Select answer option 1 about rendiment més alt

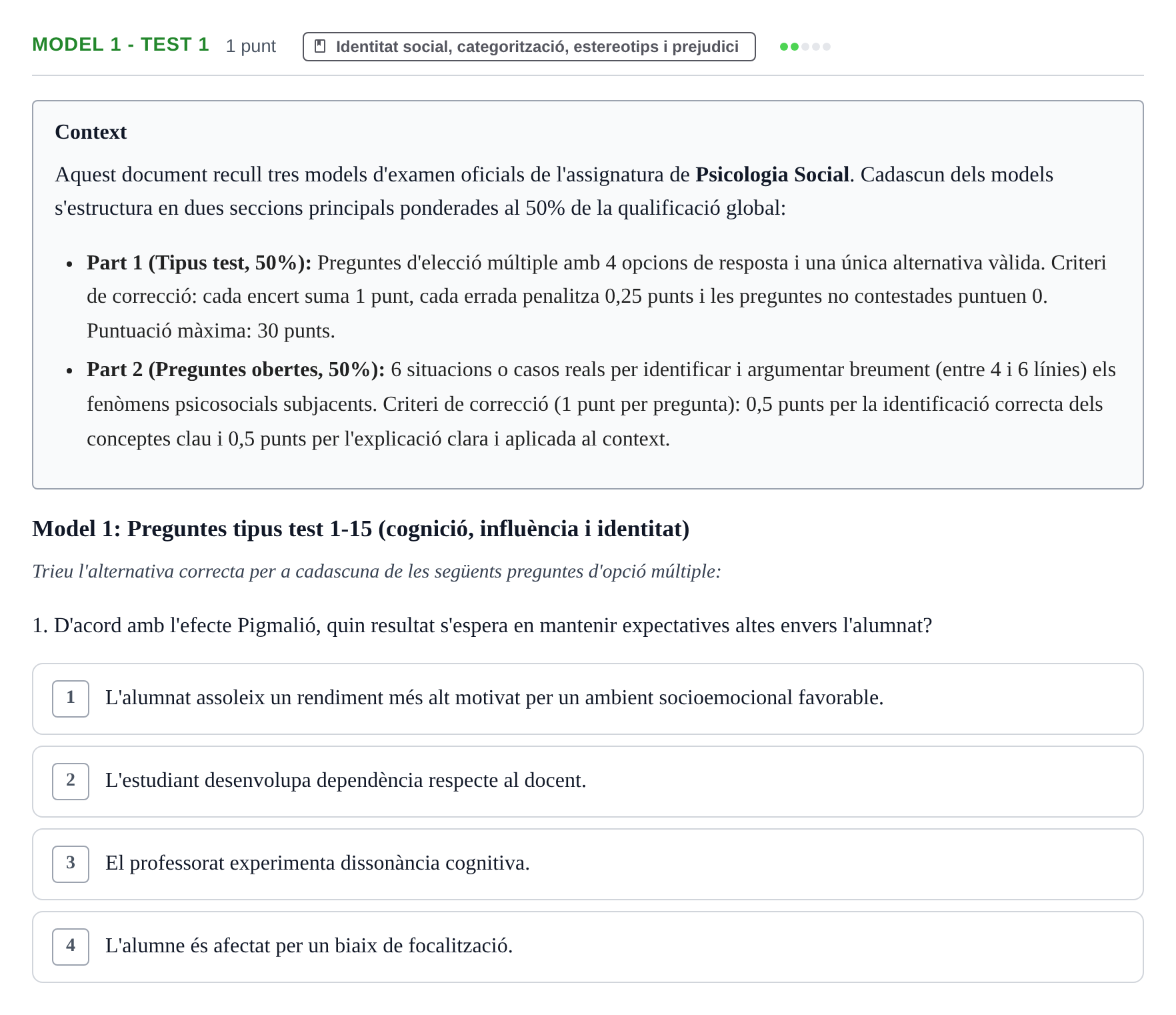[588, 699]
